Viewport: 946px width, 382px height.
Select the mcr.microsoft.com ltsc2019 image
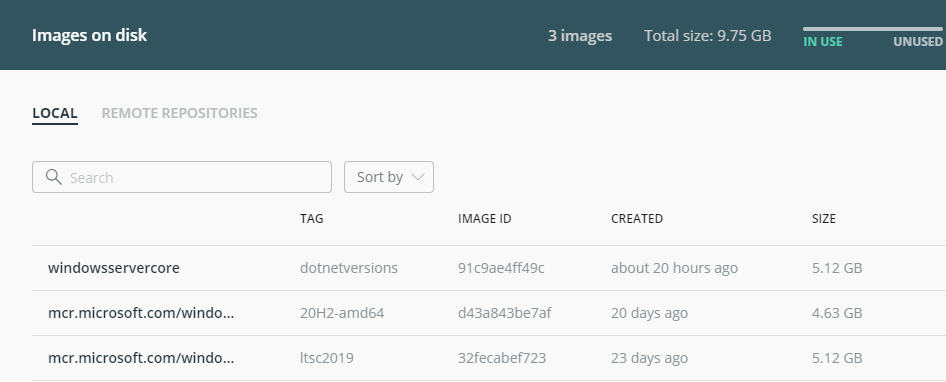pyautogui.click(x=489, y=358)
